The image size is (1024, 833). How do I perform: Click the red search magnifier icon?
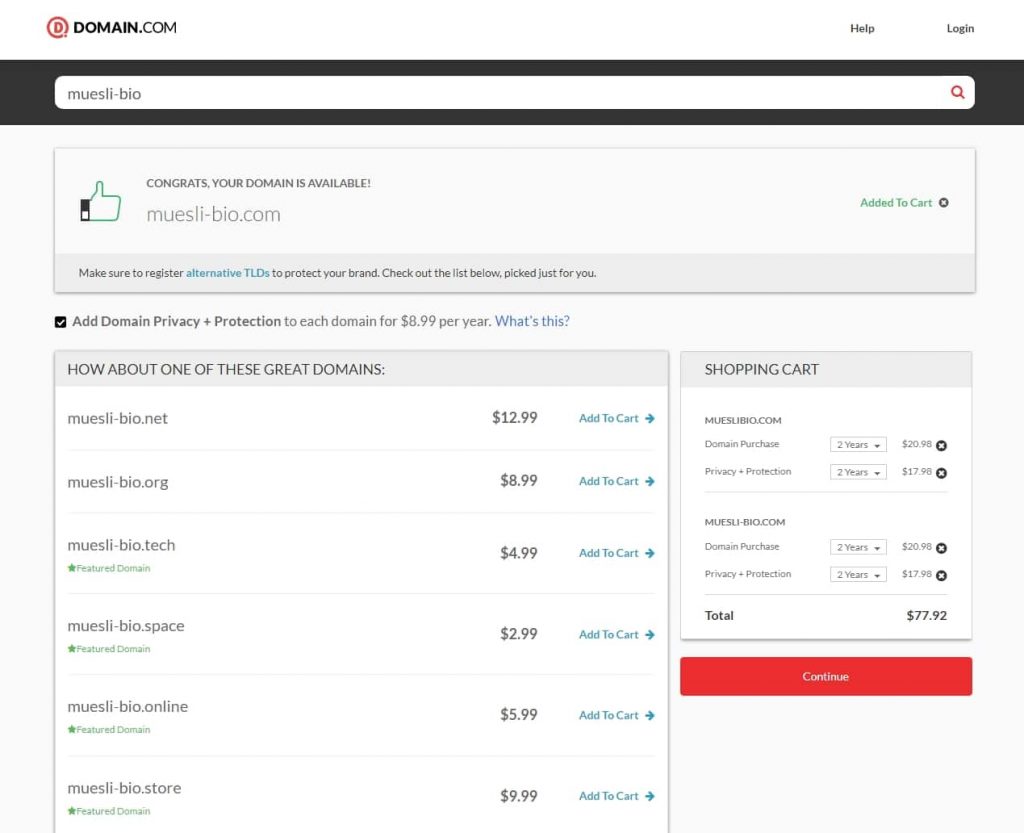(957, 92)
